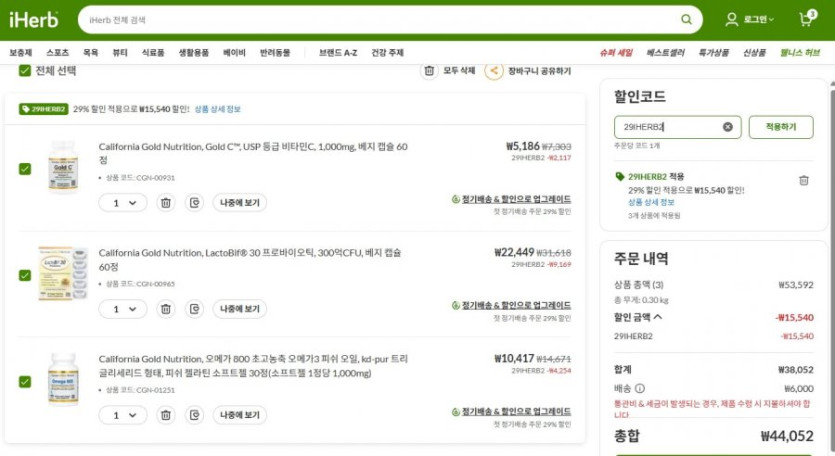Open the shopping cart icon in header
The height and width of the screenshot is (456, 835).
point(805,19)
